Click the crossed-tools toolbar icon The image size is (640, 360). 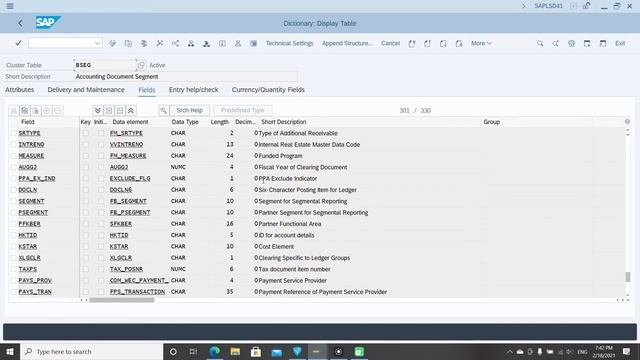coord(160,43)
